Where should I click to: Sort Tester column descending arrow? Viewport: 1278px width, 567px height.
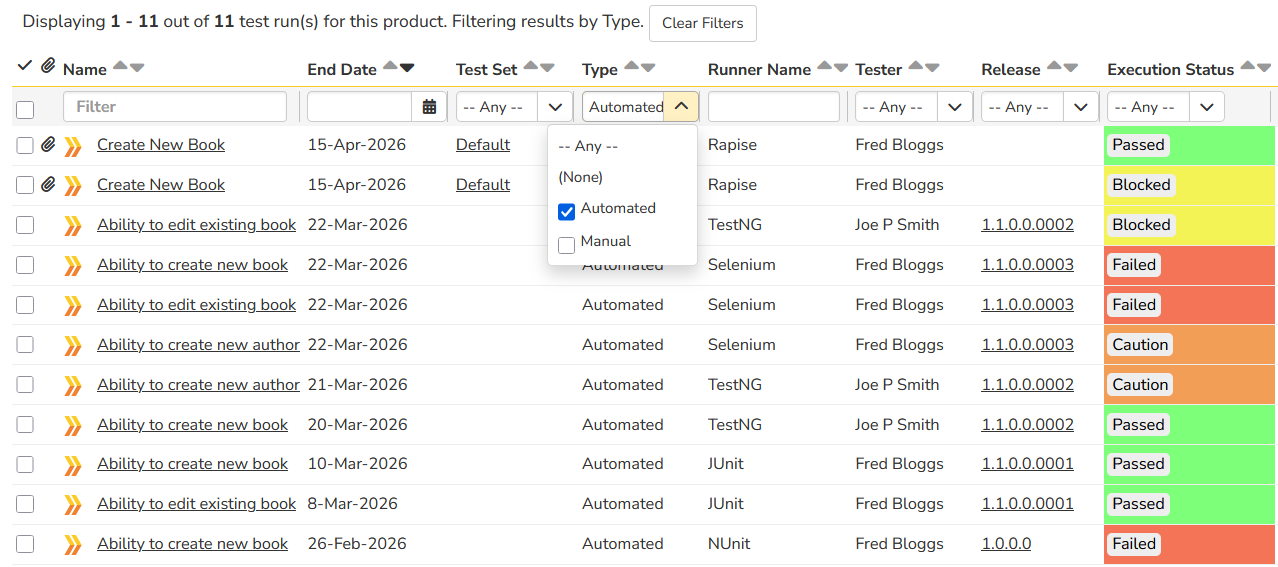click(932, 68)
